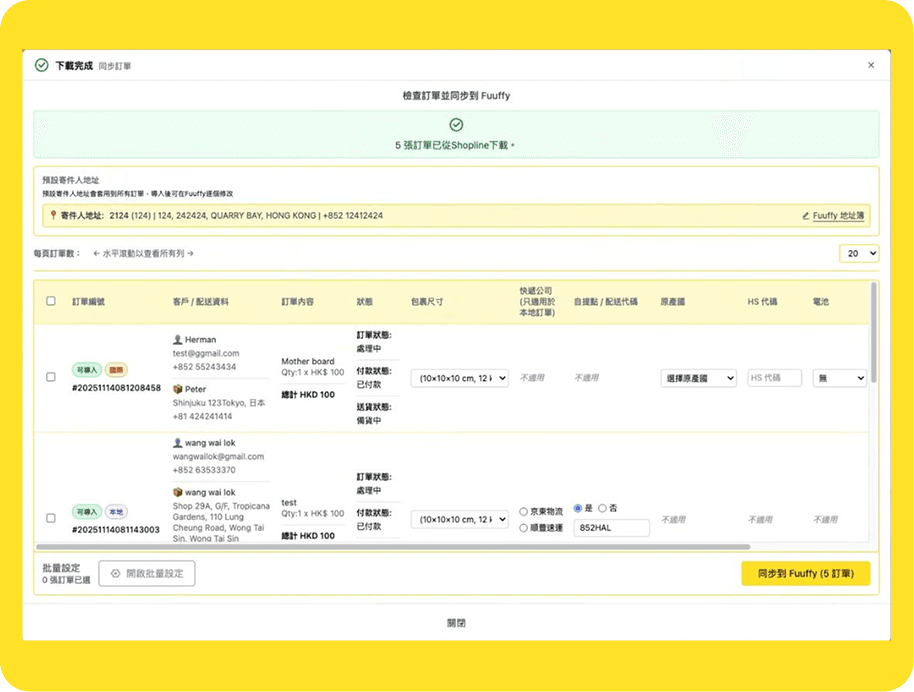Viewport: 914px width, 692px height.
Task: Open the Fuuffy 地址簿 address book link
Action: (838, 215)
